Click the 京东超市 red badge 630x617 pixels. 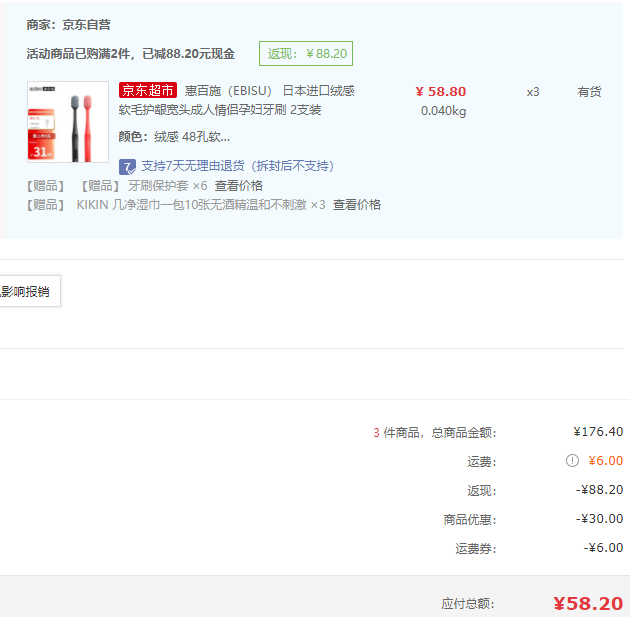148,90
